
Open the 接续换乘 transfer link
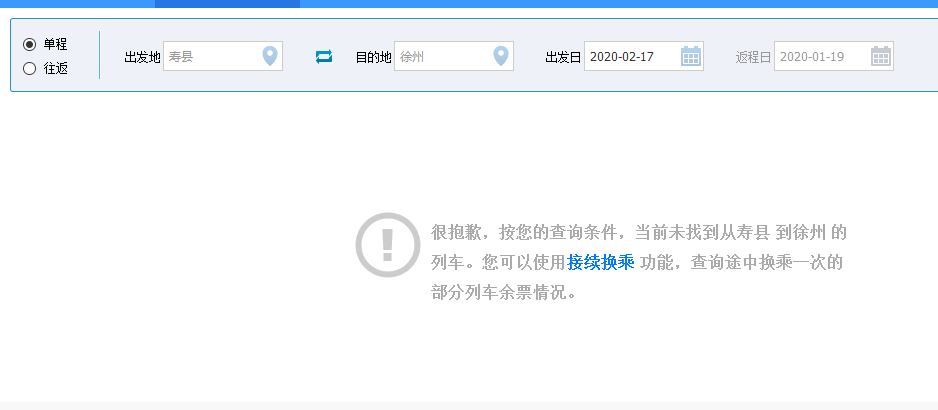pos(601,262)
